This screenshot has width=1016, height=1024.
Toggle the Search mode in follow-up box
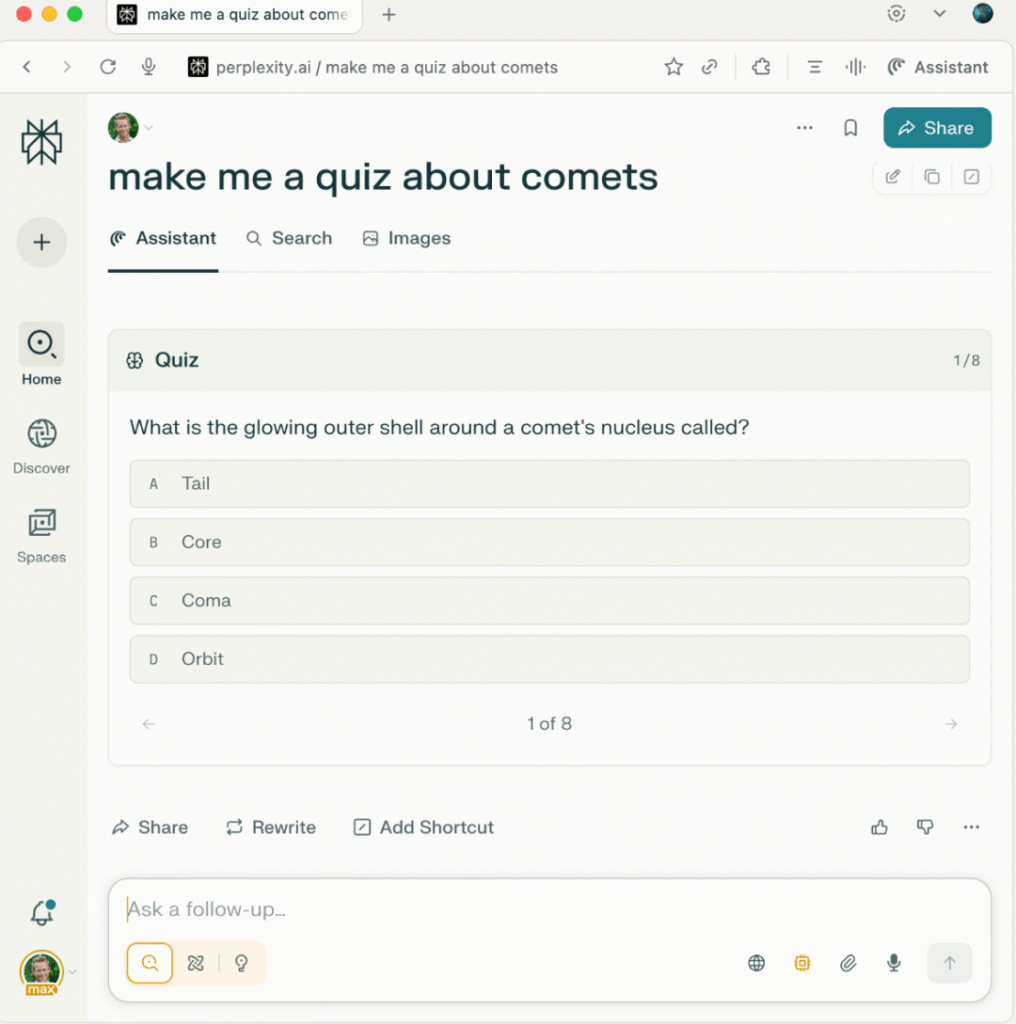[x=150, y=963]
